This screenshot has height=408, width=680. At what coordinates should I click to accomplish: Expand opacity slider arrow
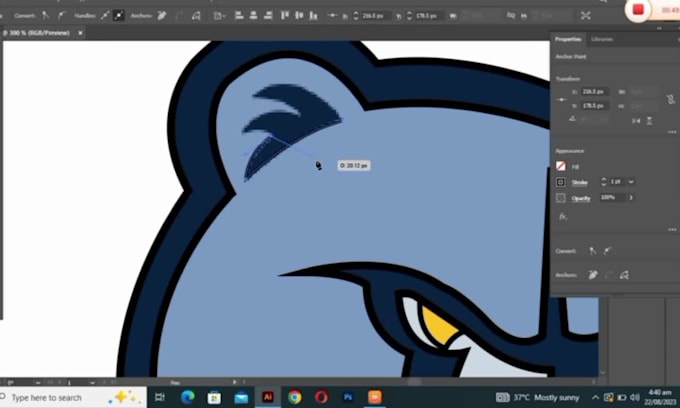coord(631,198)
